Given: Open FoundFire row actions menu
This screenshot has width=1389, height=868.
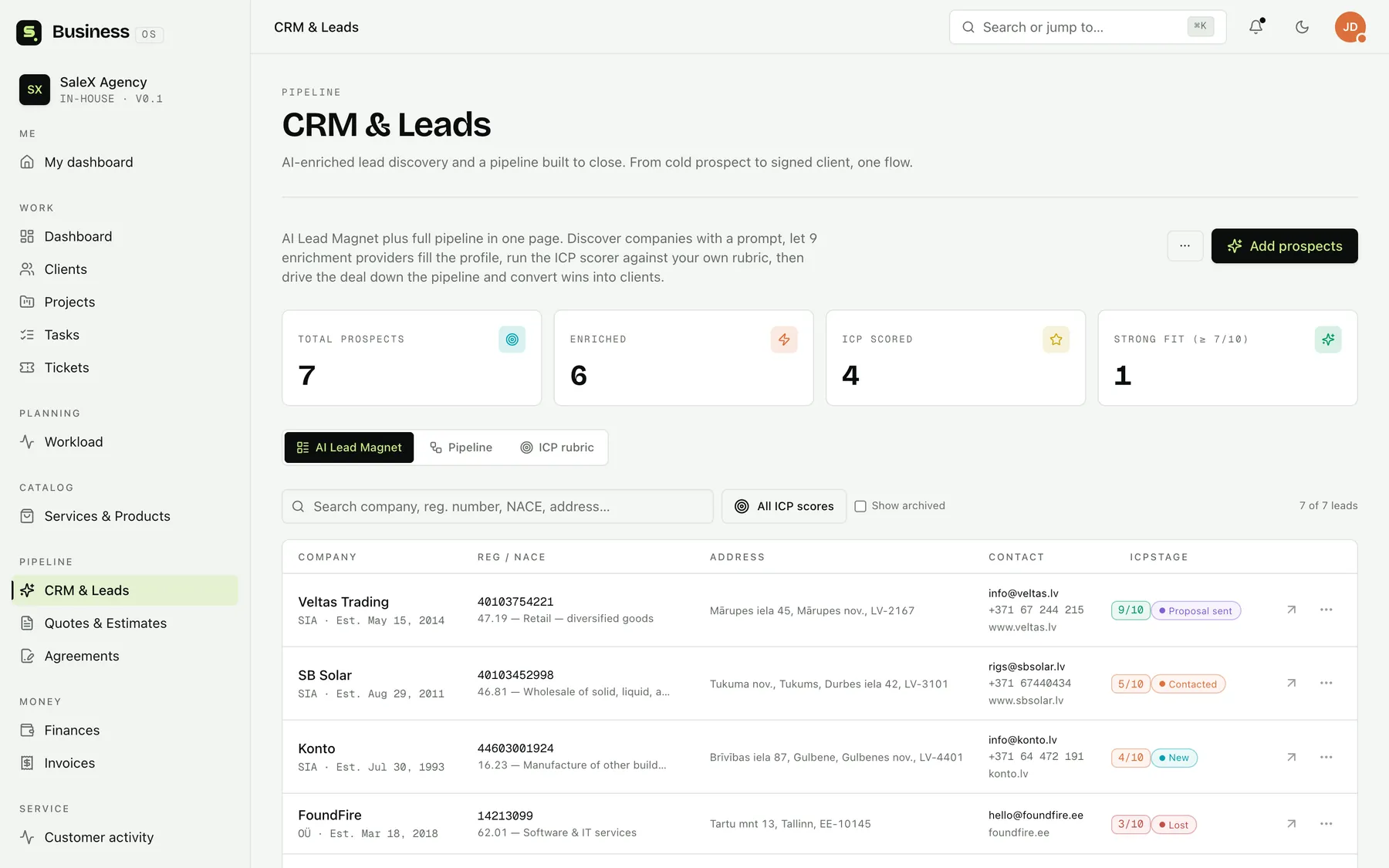Looking at the screenshot, I should [1326, 824].
